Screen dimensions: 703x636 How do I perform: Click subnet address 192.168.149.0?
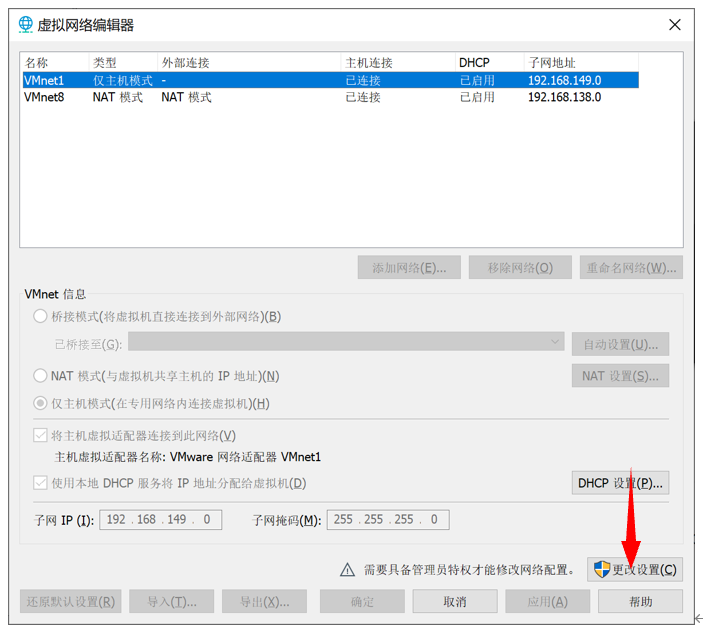tap(564, 81)
